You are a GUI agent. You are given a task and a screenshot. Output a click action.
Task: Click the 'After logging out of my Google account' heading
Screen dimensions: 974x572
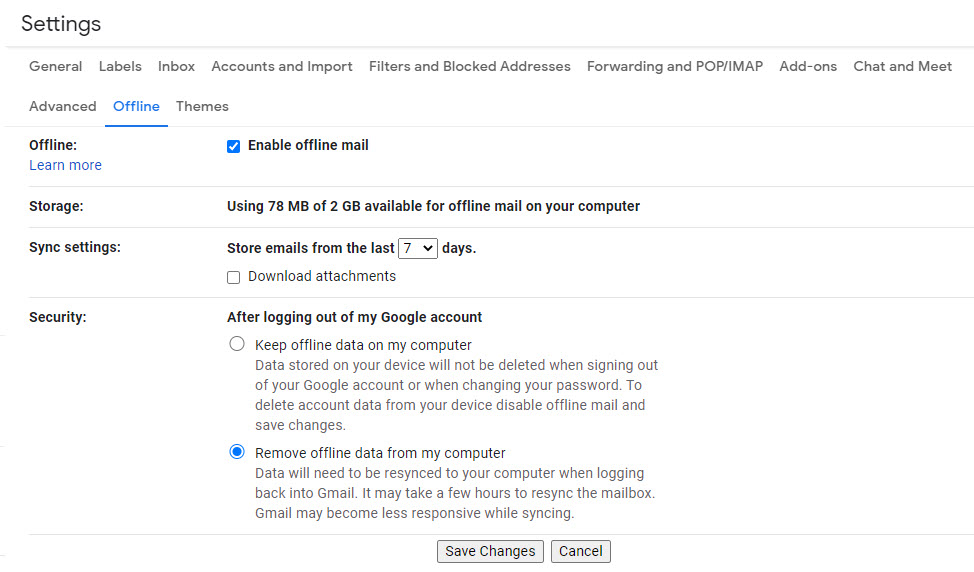coord(355,317)
